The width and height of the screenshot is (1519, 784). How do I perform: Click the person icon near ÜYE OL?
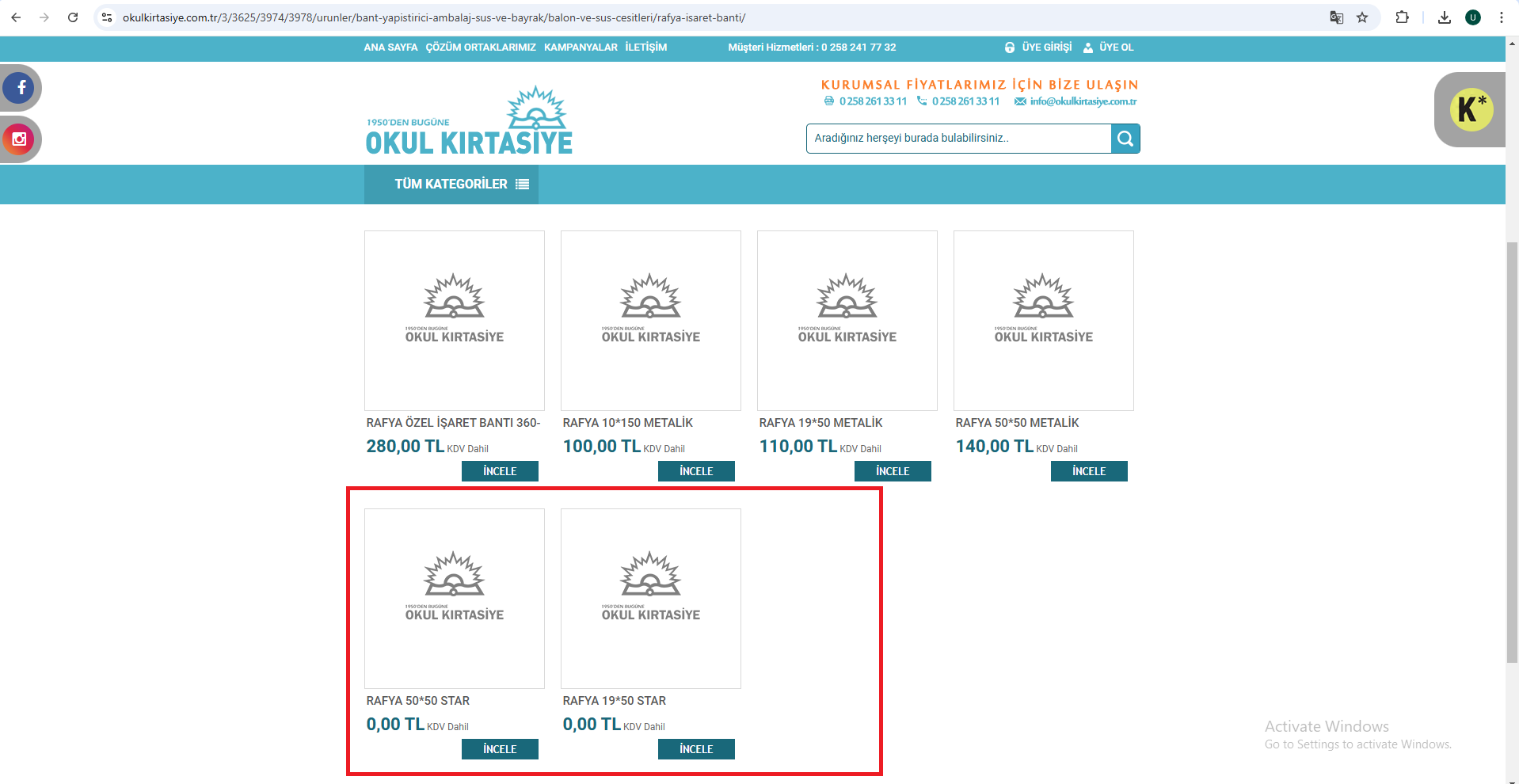click(x=1088, y=48)
